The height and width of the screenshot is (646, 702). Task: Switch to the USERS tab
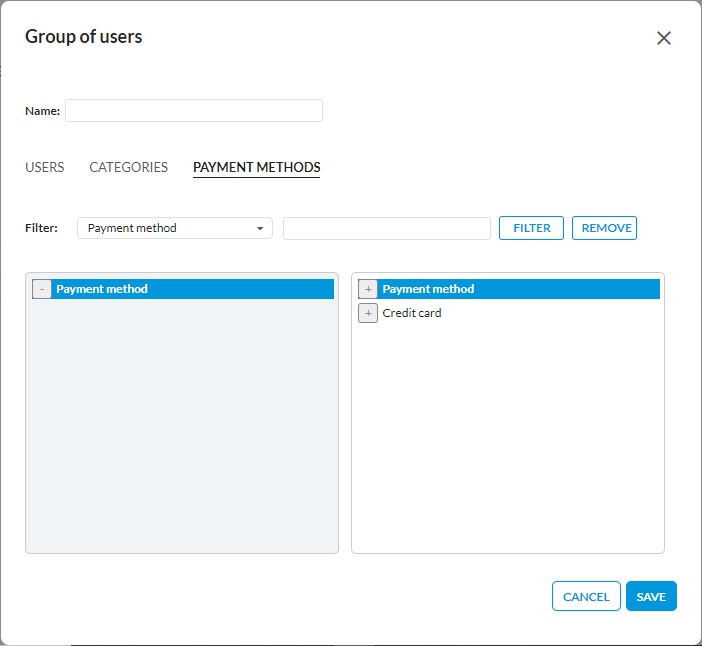(x=44, y=167)
